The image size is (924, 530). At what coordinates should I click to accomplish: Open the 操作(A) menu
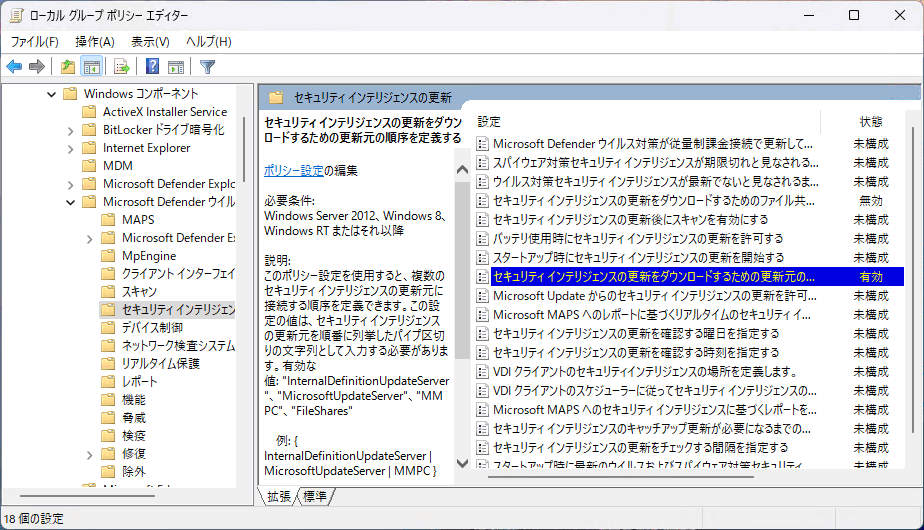[95, 41]
